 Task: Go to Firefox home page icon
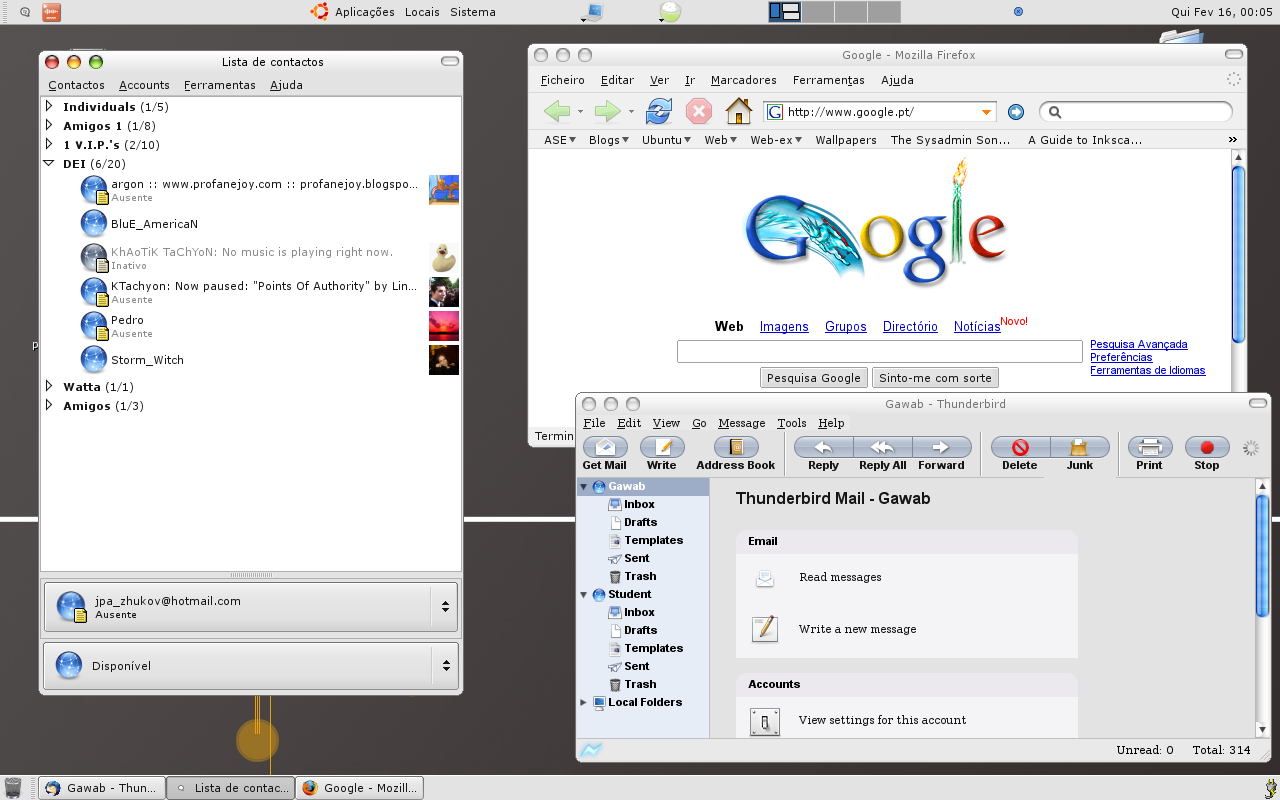(738, 111)
